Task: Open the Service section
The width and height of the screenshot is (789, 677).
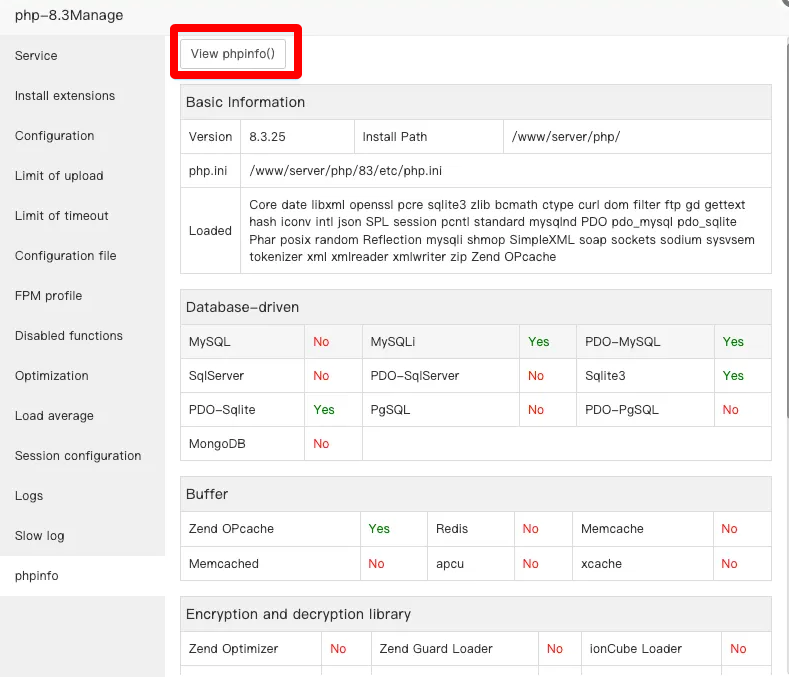Action: pyautogui.click(x=83, y=55)
